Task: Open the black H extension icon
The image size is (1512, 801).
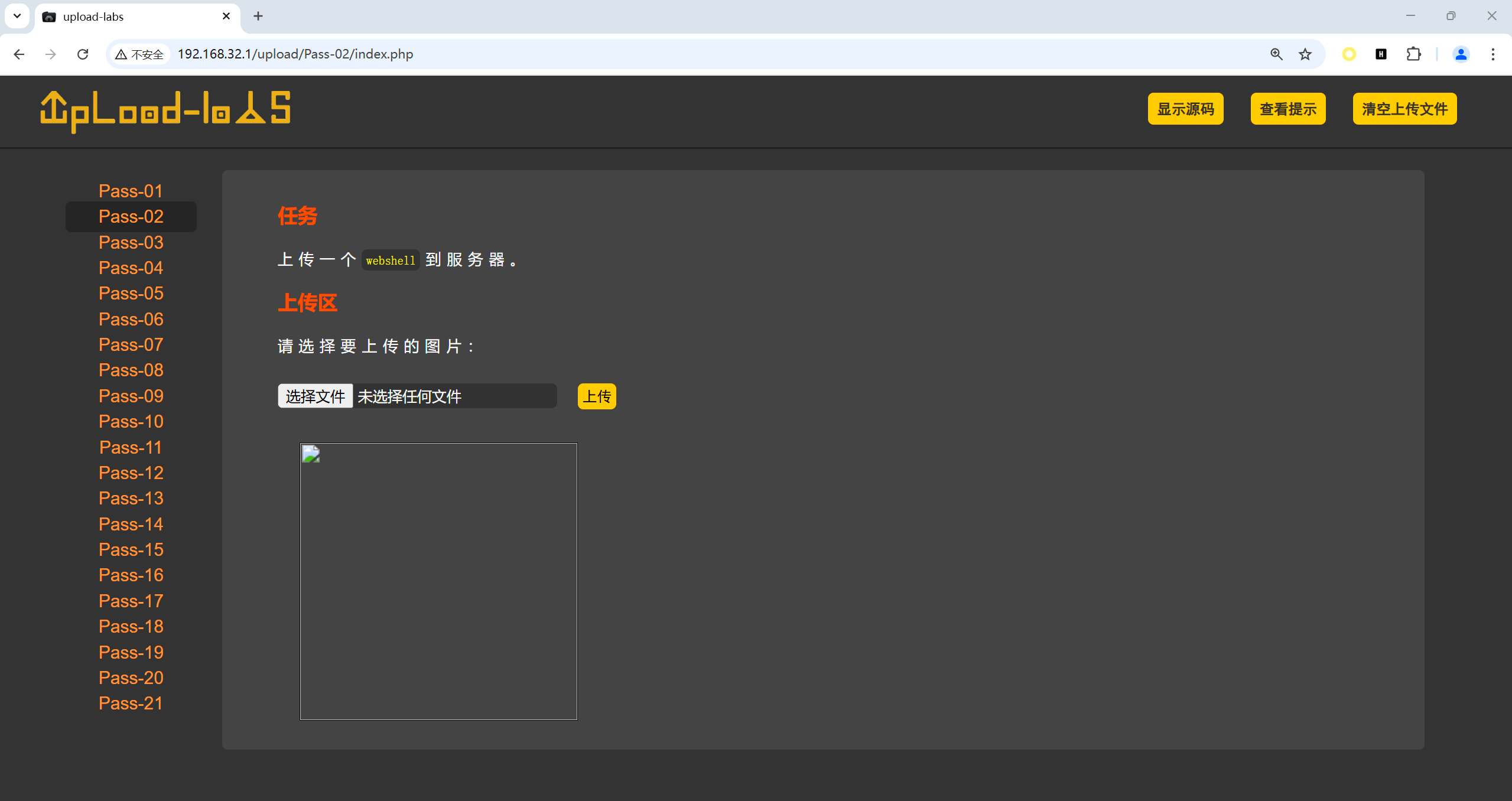Action: click(x=1381, y=54)
